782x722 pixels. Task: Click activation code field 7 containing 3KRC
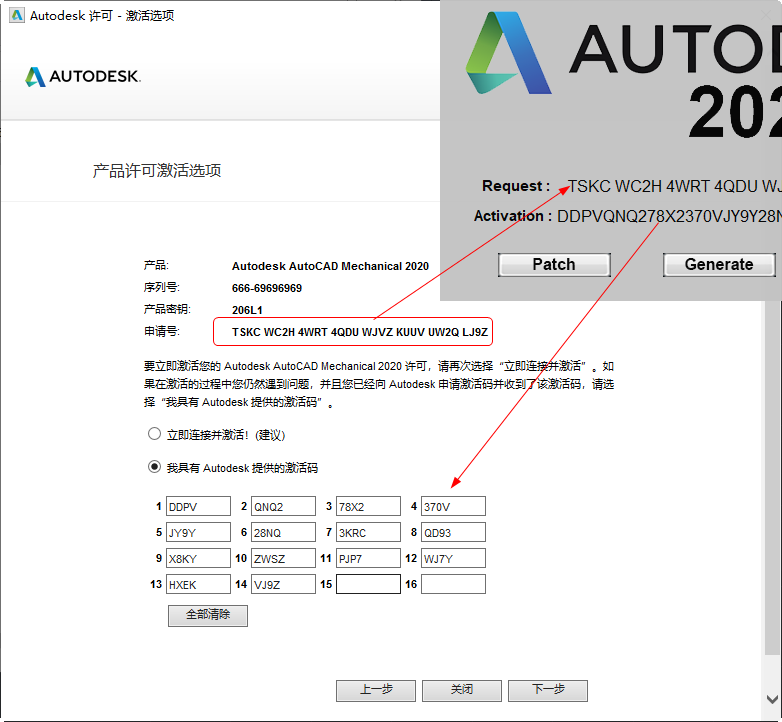[x=368, y=532]
